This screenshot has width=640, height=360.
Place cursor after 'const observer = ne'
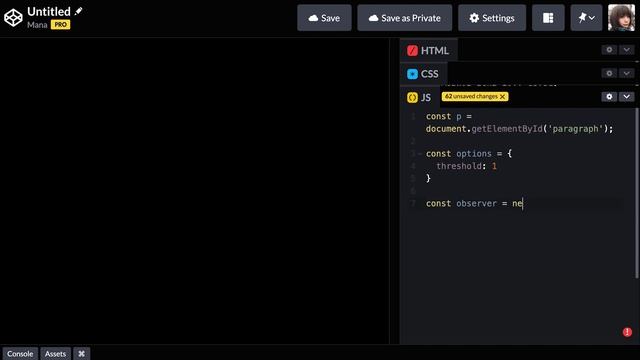[523, 203]
